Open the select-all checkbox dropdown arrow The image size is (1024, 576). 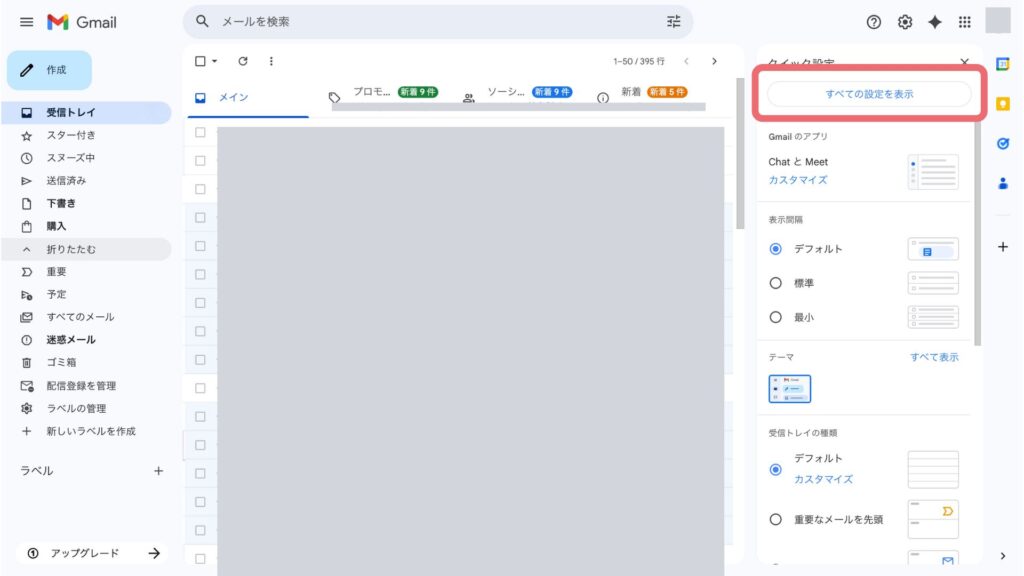214,62
